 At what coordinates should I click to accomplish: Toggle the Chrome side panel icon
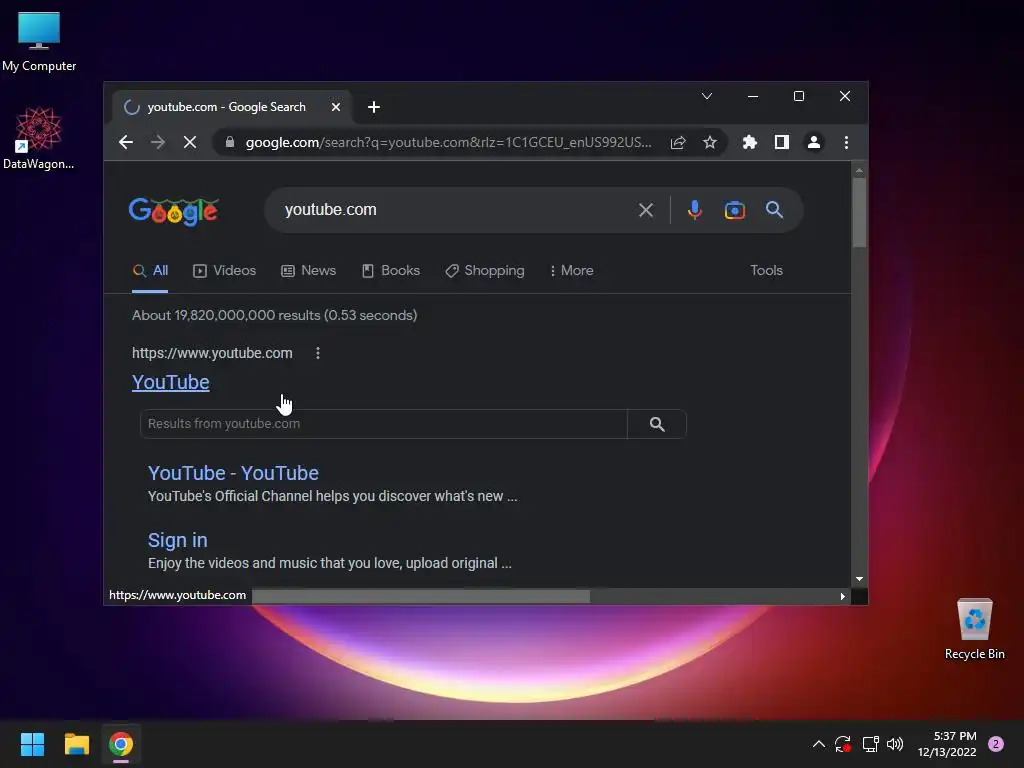tap(782, 142)
